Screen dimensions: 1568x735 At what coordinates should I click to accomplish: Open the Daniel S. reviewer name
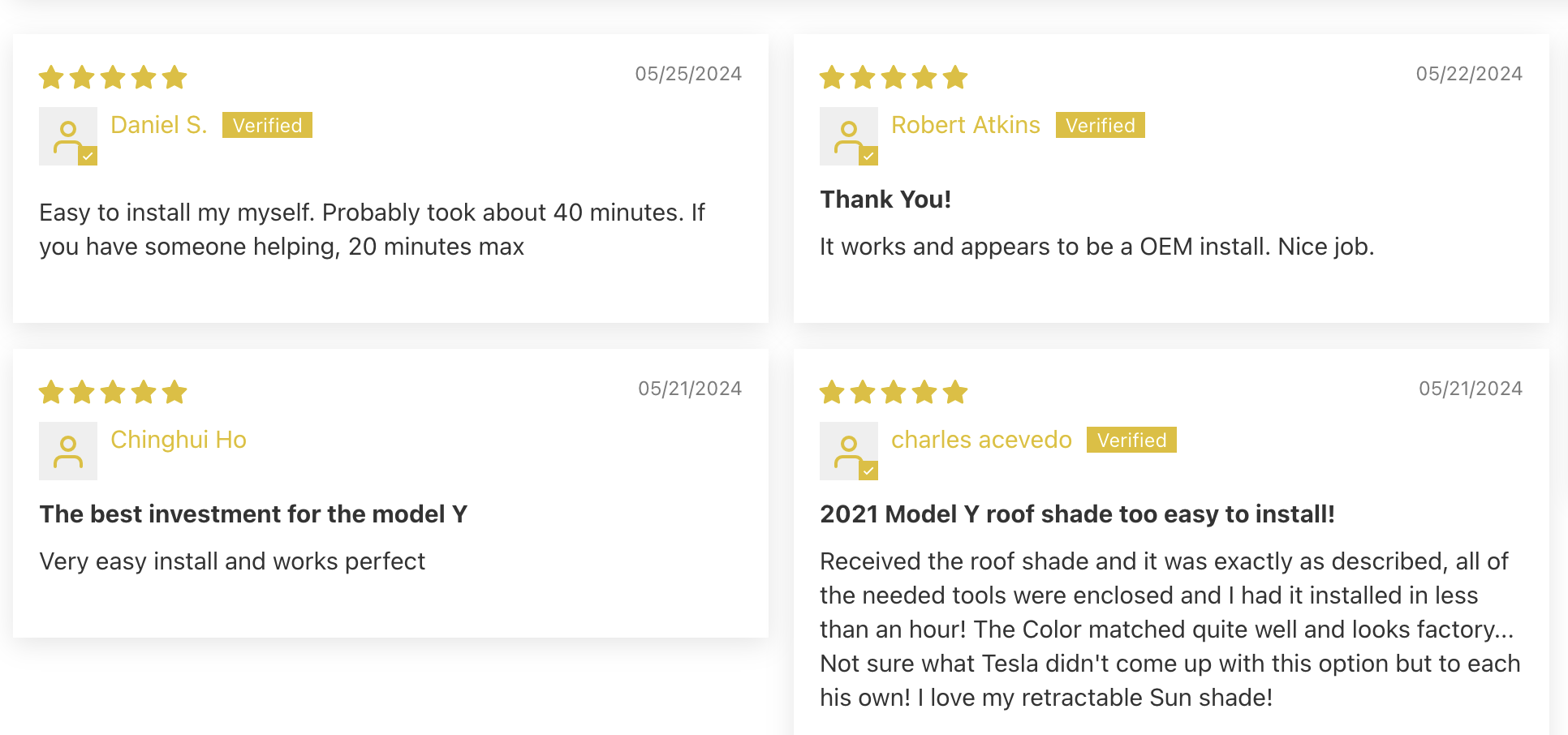[x=159, y=125]
